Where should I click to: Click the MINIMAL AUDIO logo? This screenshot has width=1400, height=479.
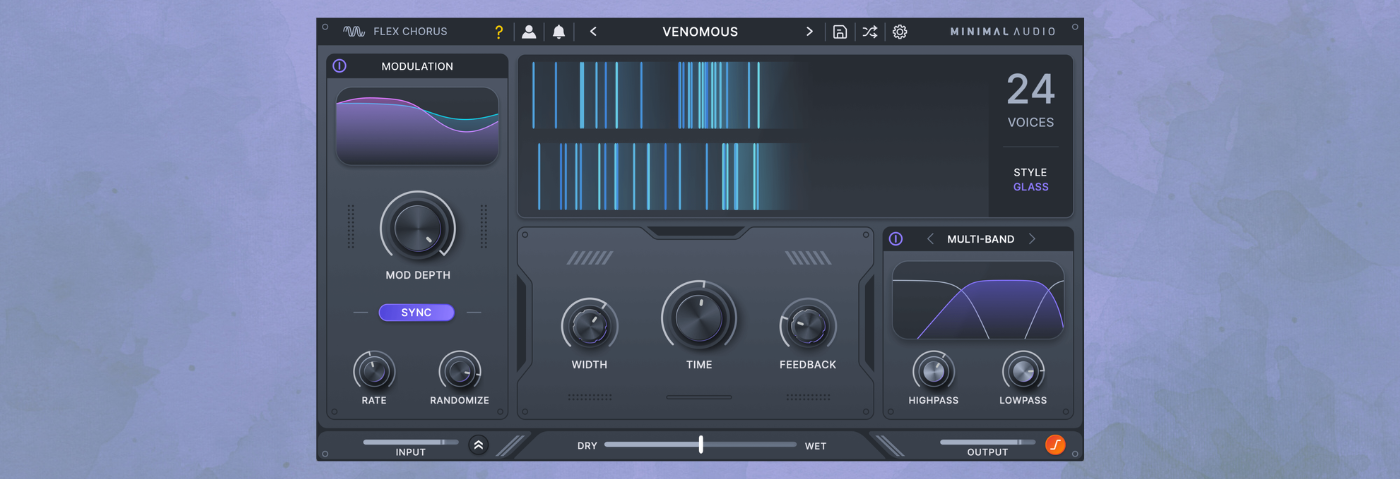1003,32
